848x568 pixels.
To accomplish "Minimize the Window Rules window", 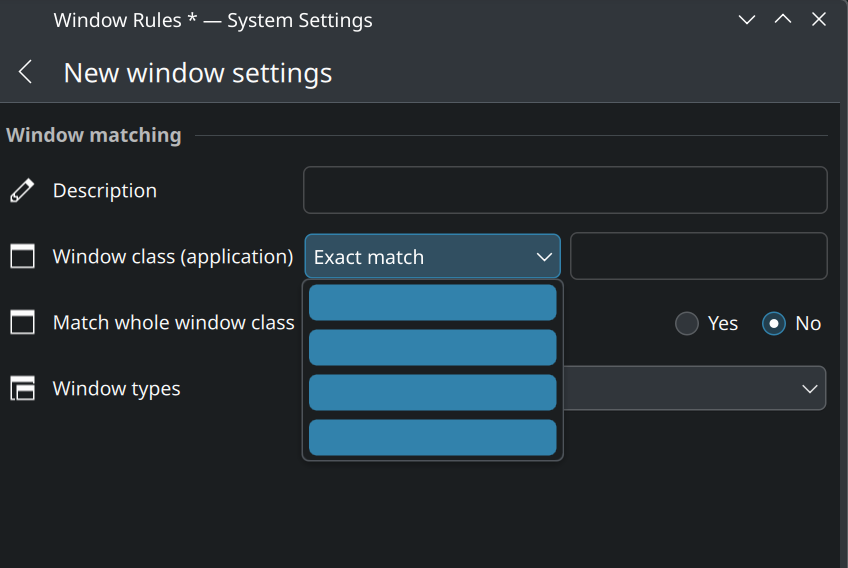I will [x=747, y=20].
